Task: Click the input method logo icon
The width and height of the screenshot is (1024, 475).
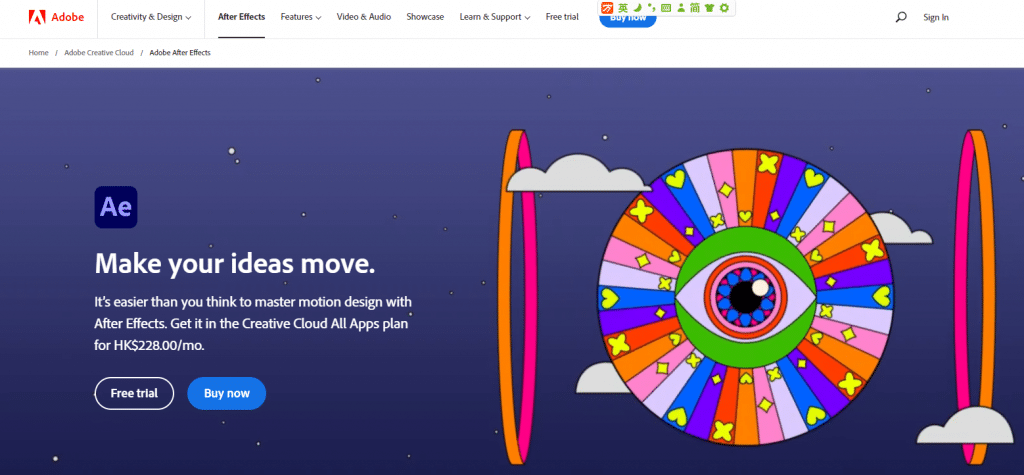Action: point(607,8)
